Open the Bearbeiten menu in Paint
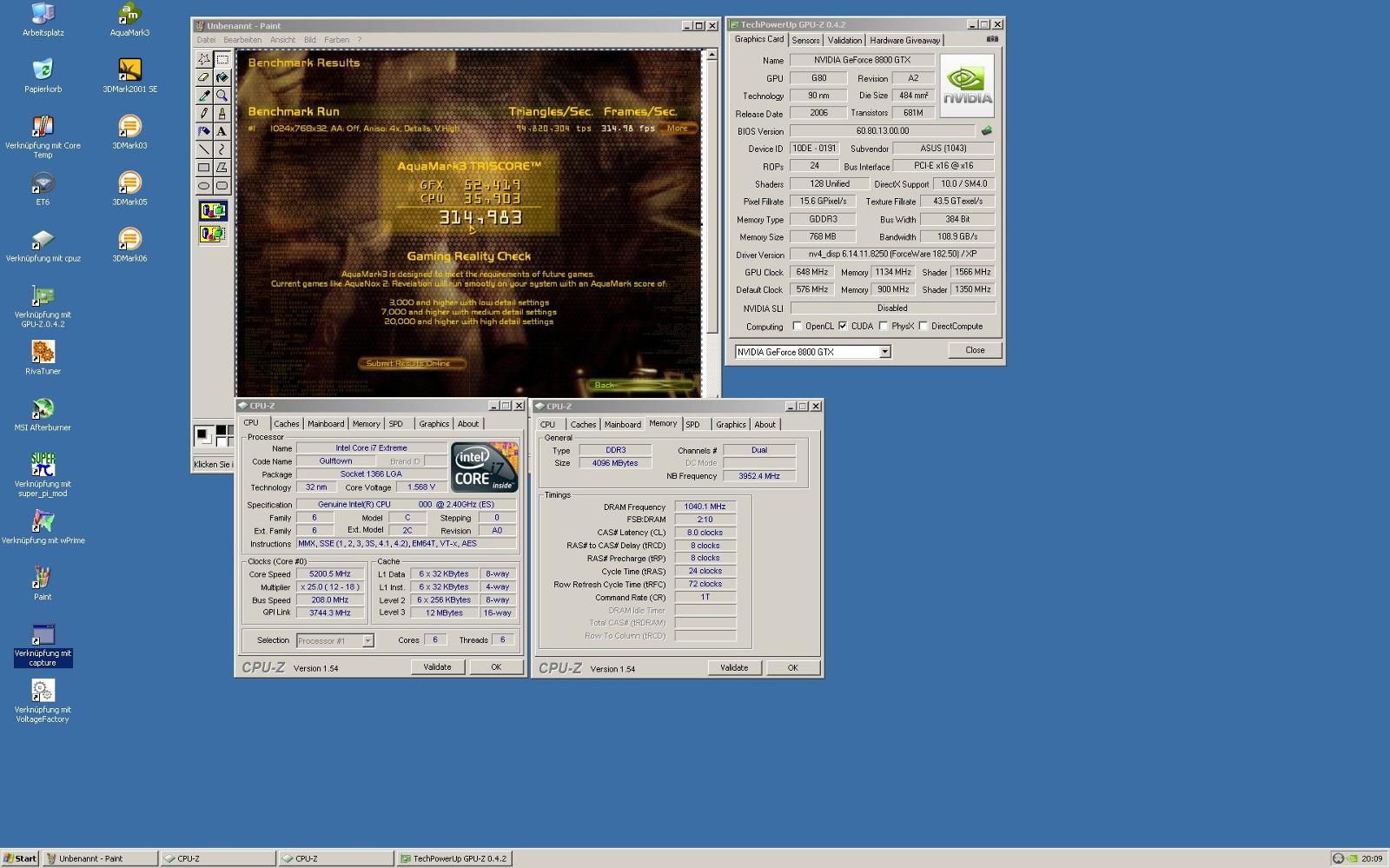Image resolution: width=1390 pixels, height=868 pixels. [242, 40]
